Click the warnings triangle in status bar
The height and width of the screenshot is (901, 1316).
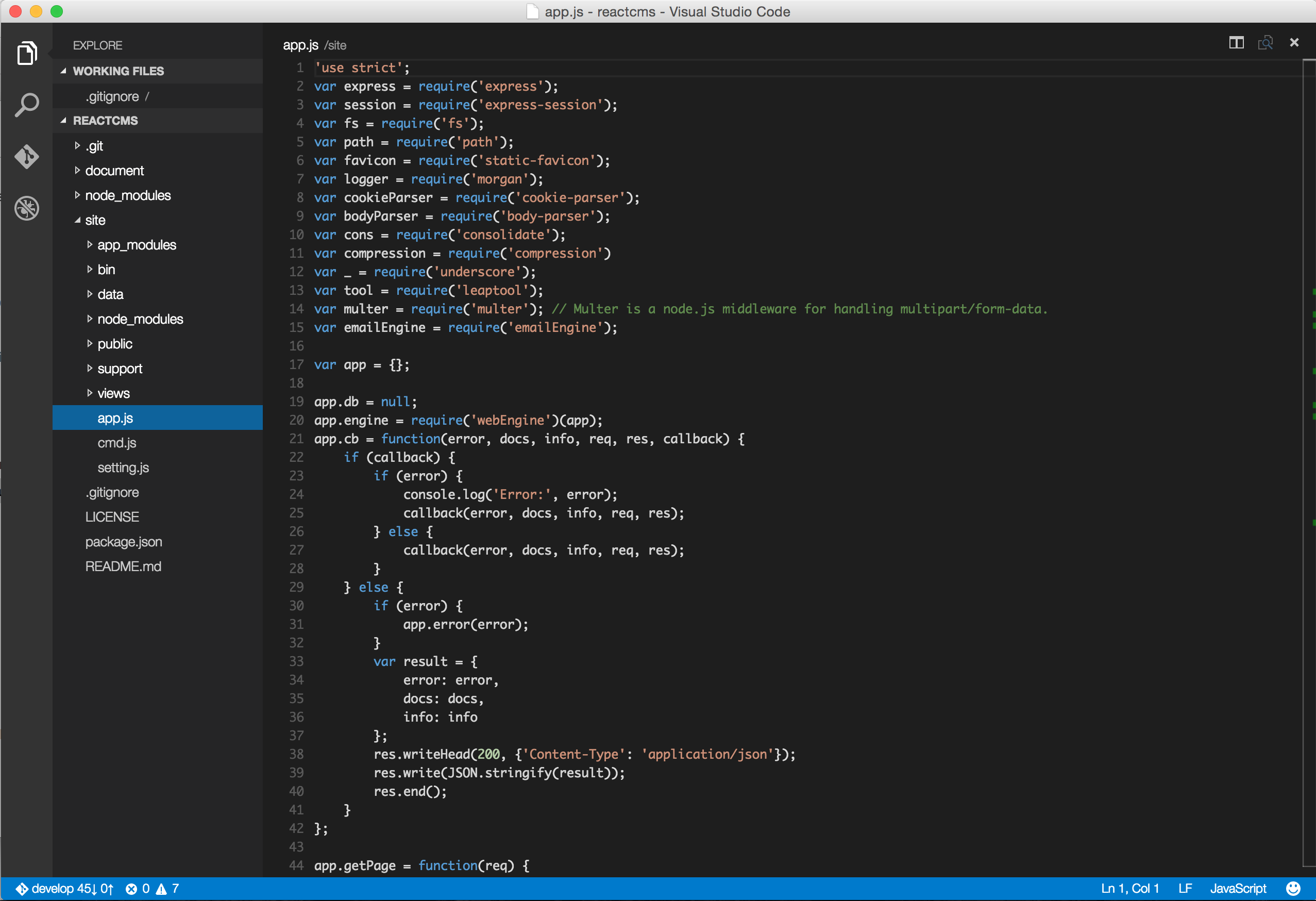pyautogui.click(x=162, y=889)
